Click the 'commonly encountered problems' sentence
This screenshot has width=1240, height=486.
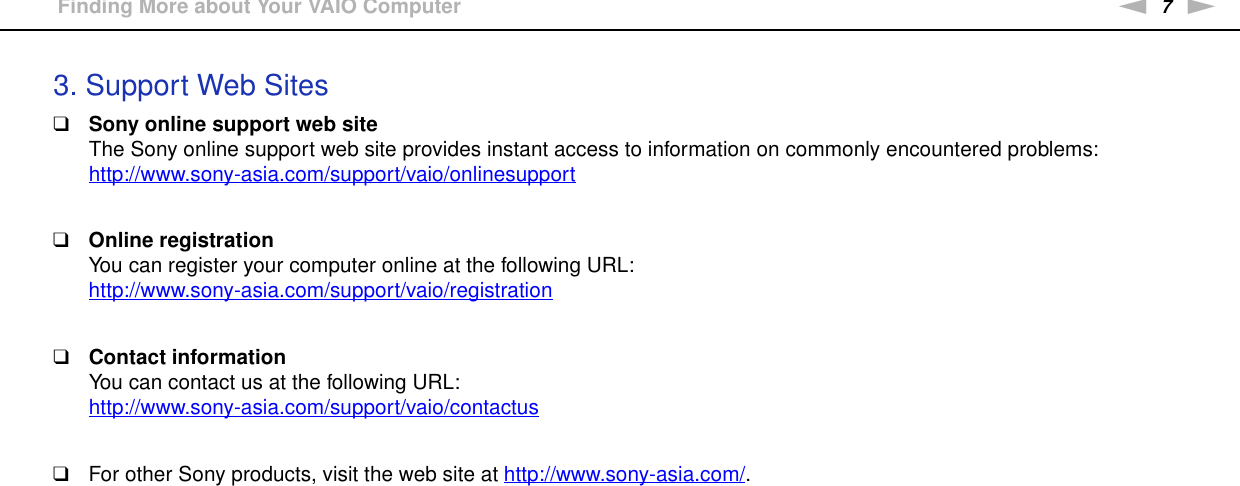point(593,150)
